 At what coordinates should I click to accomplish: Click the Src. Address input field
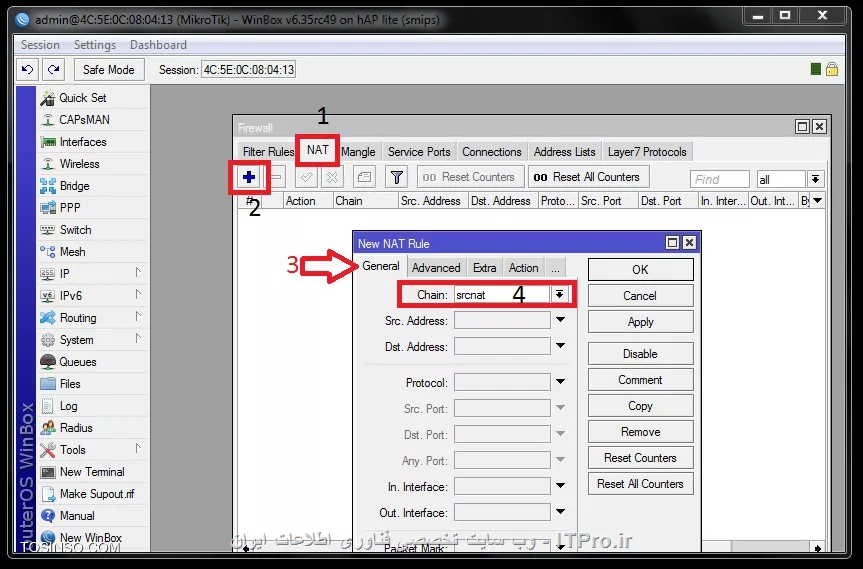point(502,320)
